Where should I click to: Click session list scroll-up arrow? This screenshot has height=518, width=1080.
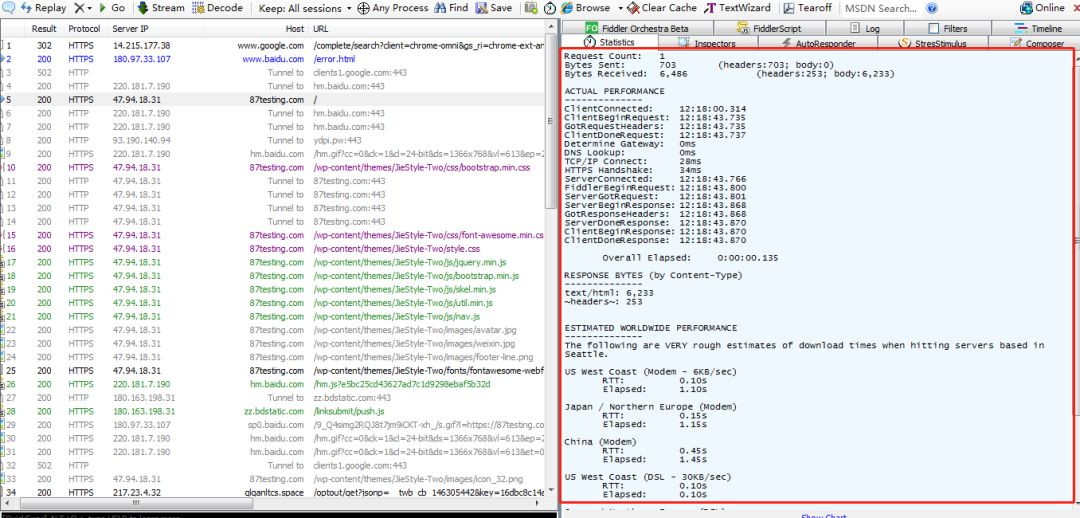[x=550, y=28]
